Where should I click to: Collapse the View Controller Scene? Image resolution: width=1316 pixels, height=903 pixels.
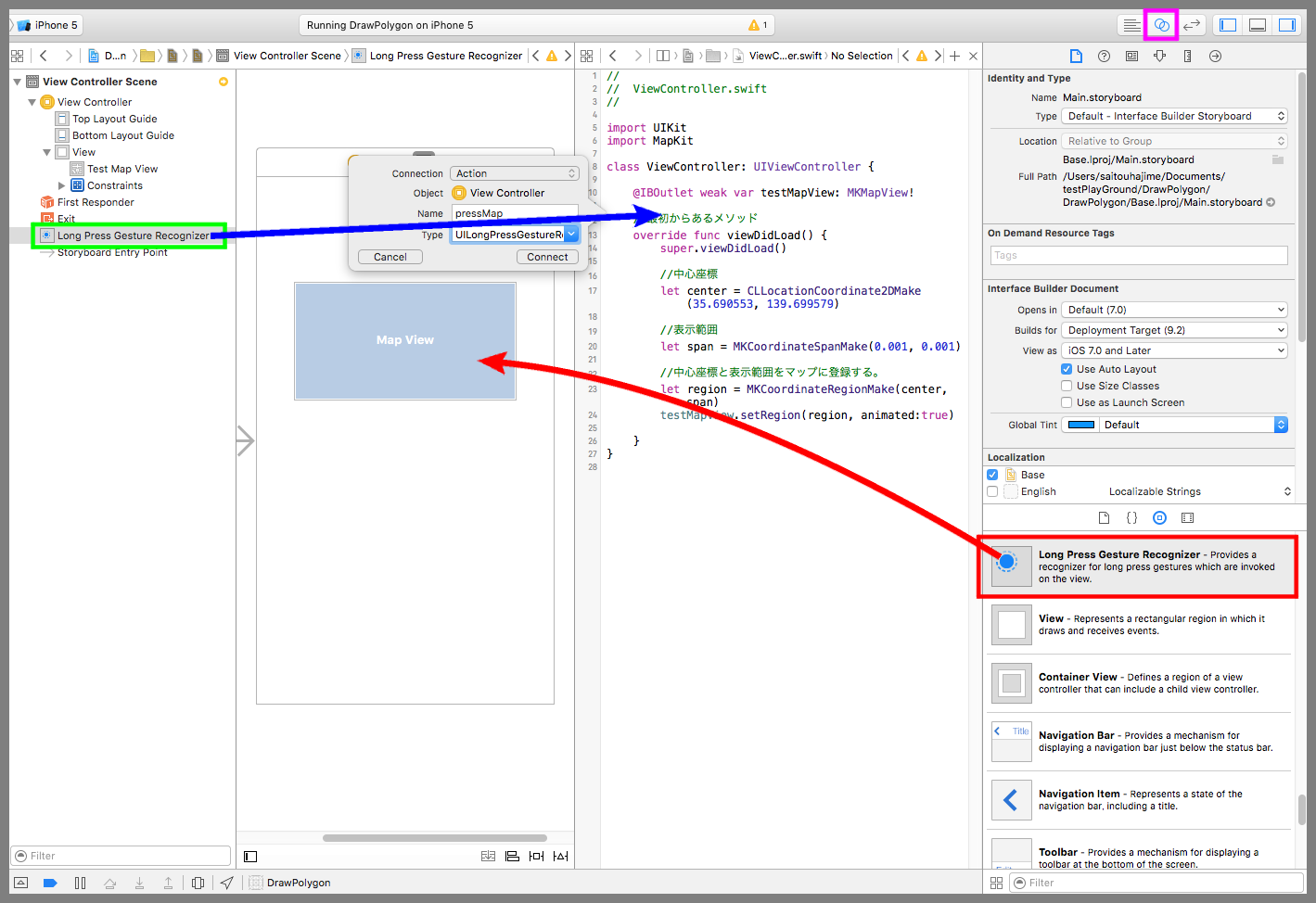(17, 82)
